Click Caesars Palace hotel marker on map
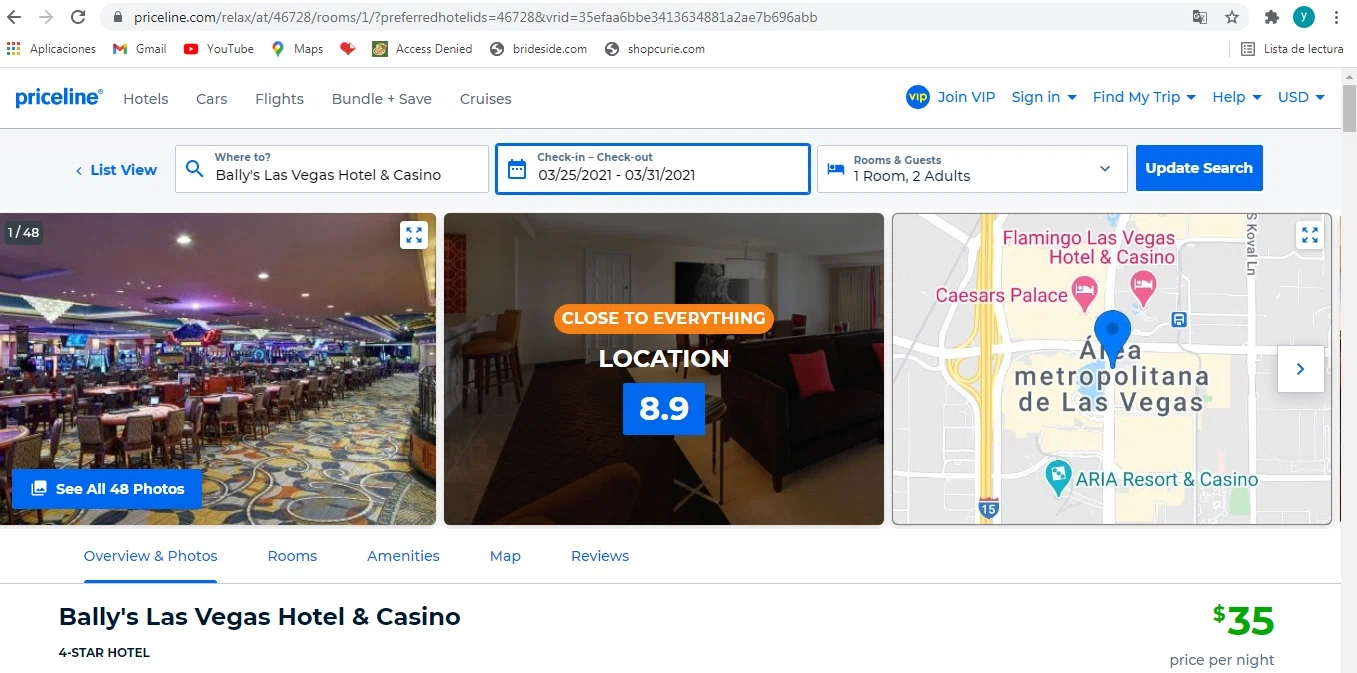The image size is (1357, 673). click(1084, 294)
